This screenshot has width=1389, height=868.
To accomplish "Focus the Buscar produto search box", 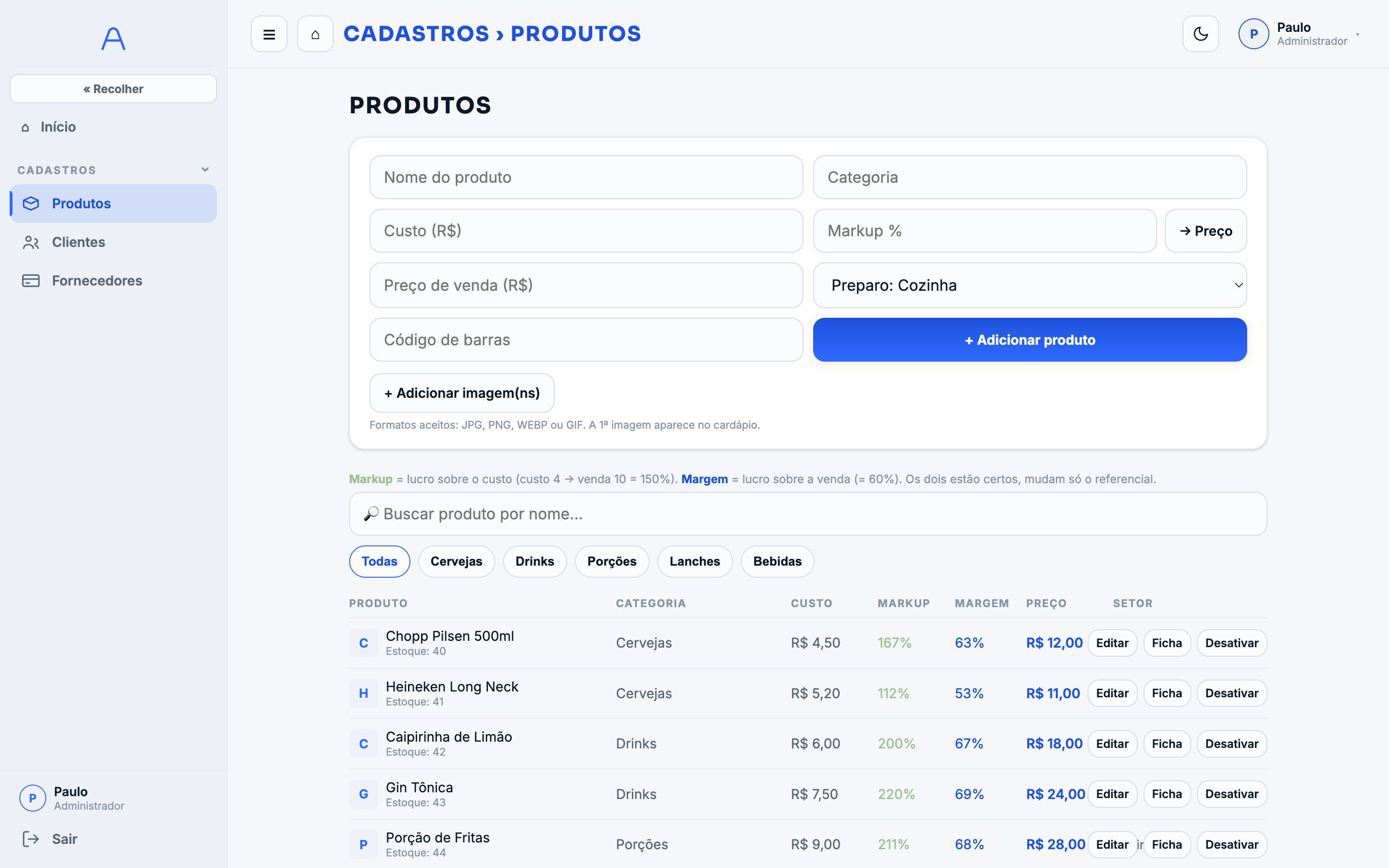I will tap(807, 514).
